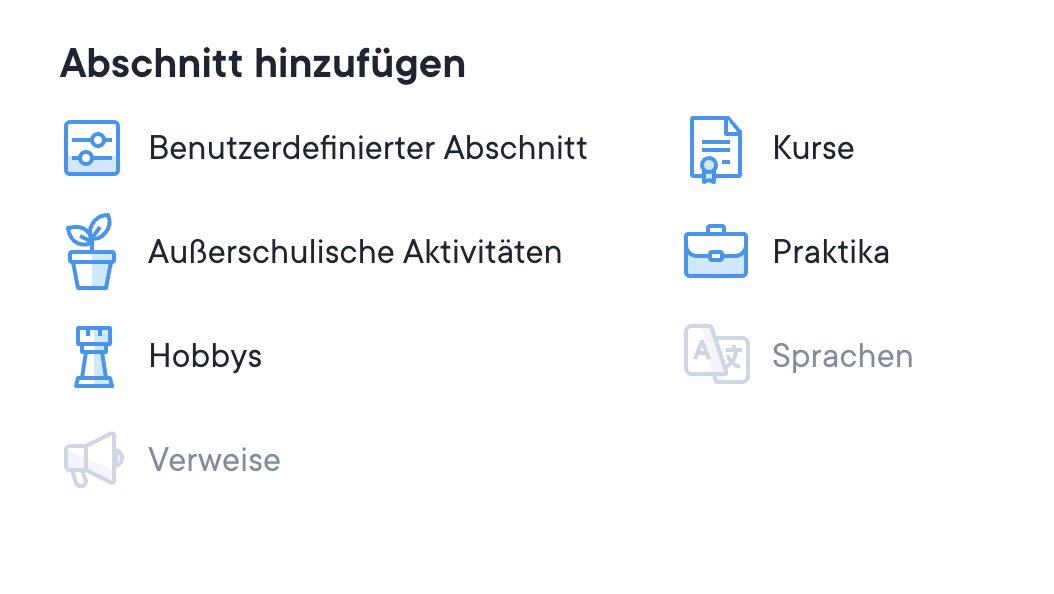This screenshot has width=1054, height=594.
Task: Add a Benutzerdefinierter Abschnitt section
Action: [x=367, y=148]
